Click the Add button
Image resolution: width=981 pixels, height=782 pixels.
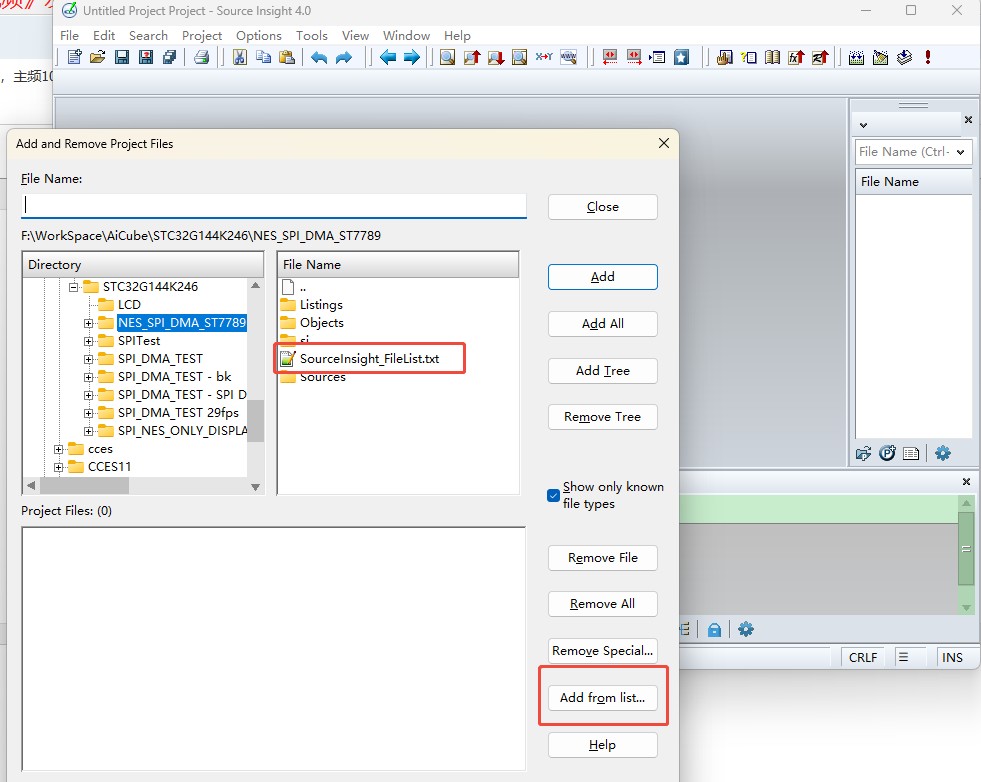click(602, 277)
